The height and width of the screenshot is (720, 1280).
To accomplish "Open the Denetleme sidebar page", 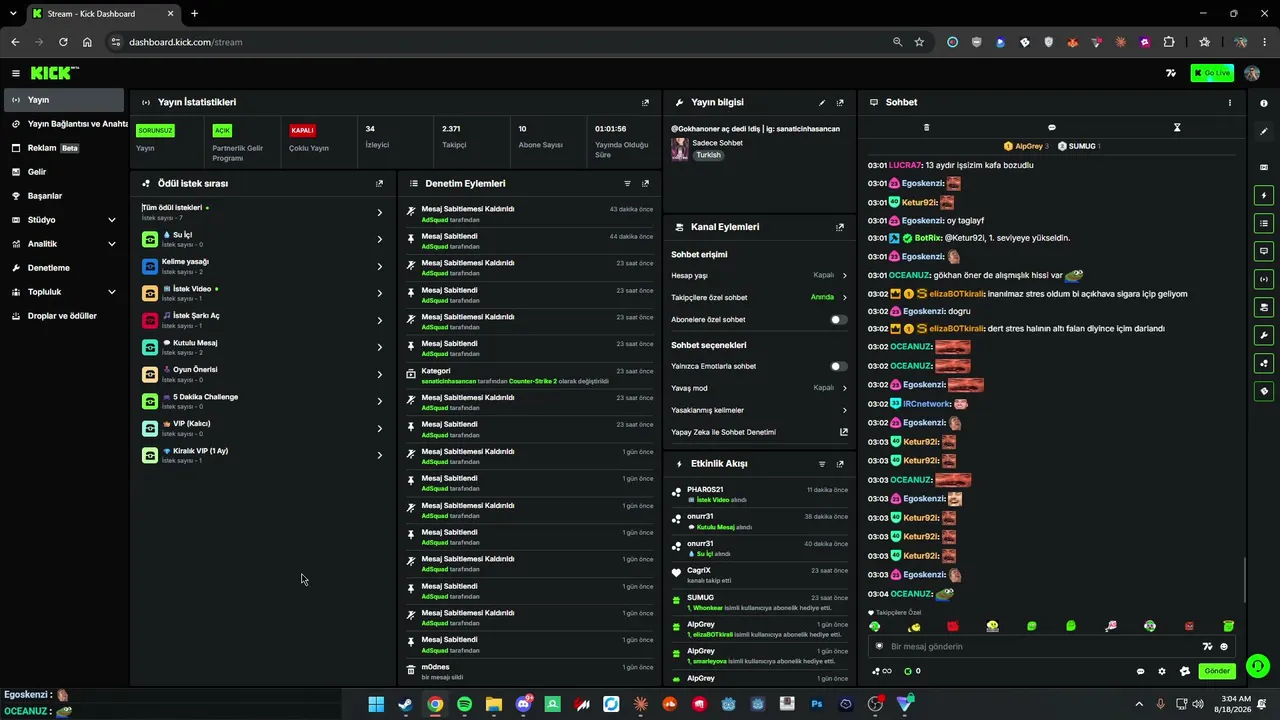I will point(64,268).
